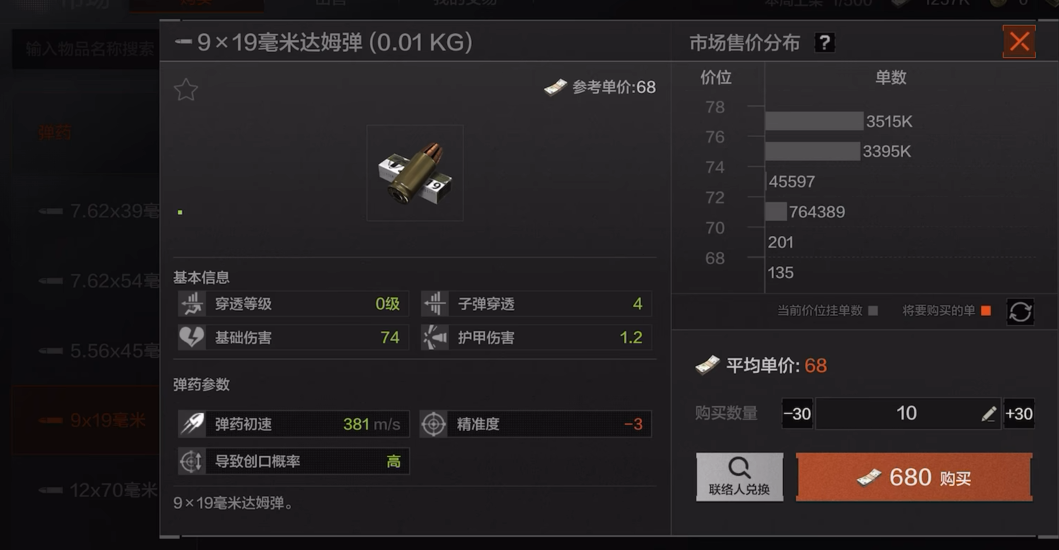Select the 764389 orders price bar

pos(777,211)
